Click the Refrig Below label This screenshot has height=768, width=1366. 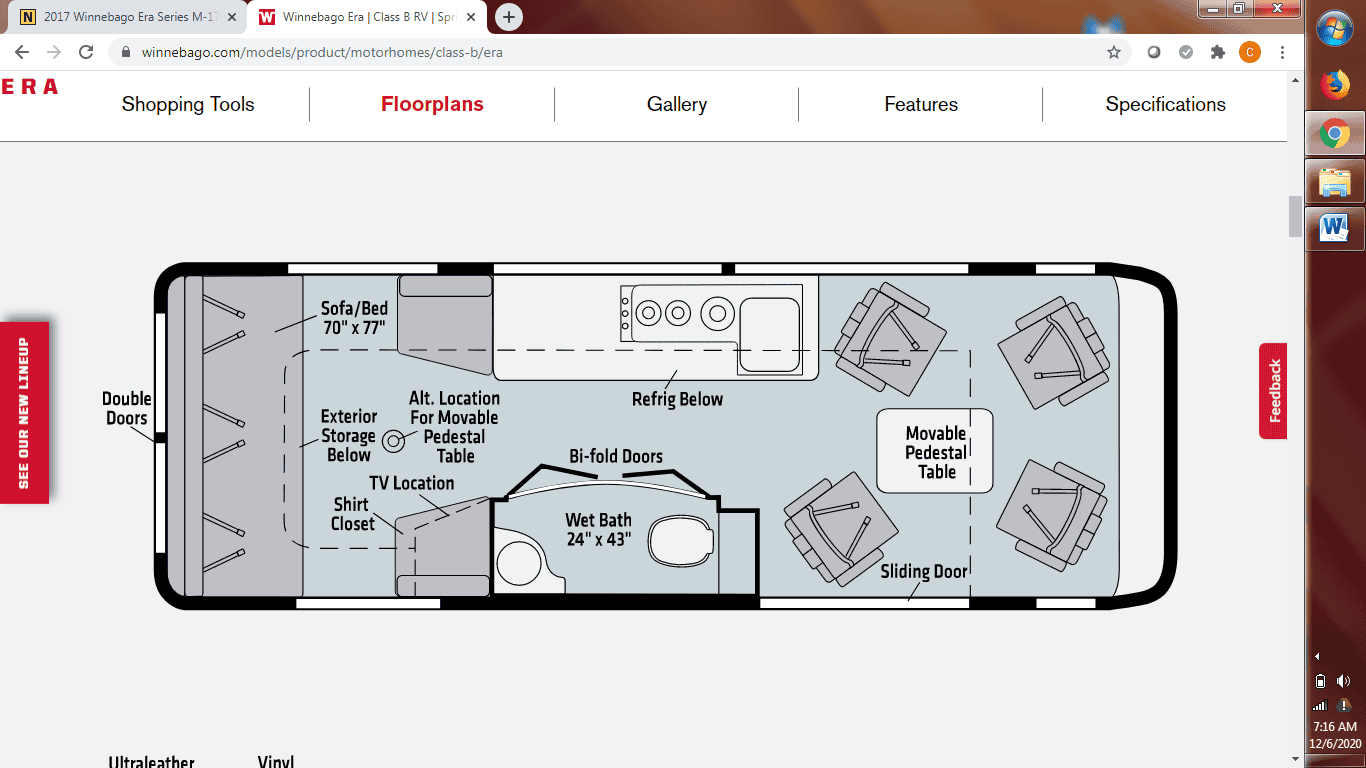[x=677, y=399]
